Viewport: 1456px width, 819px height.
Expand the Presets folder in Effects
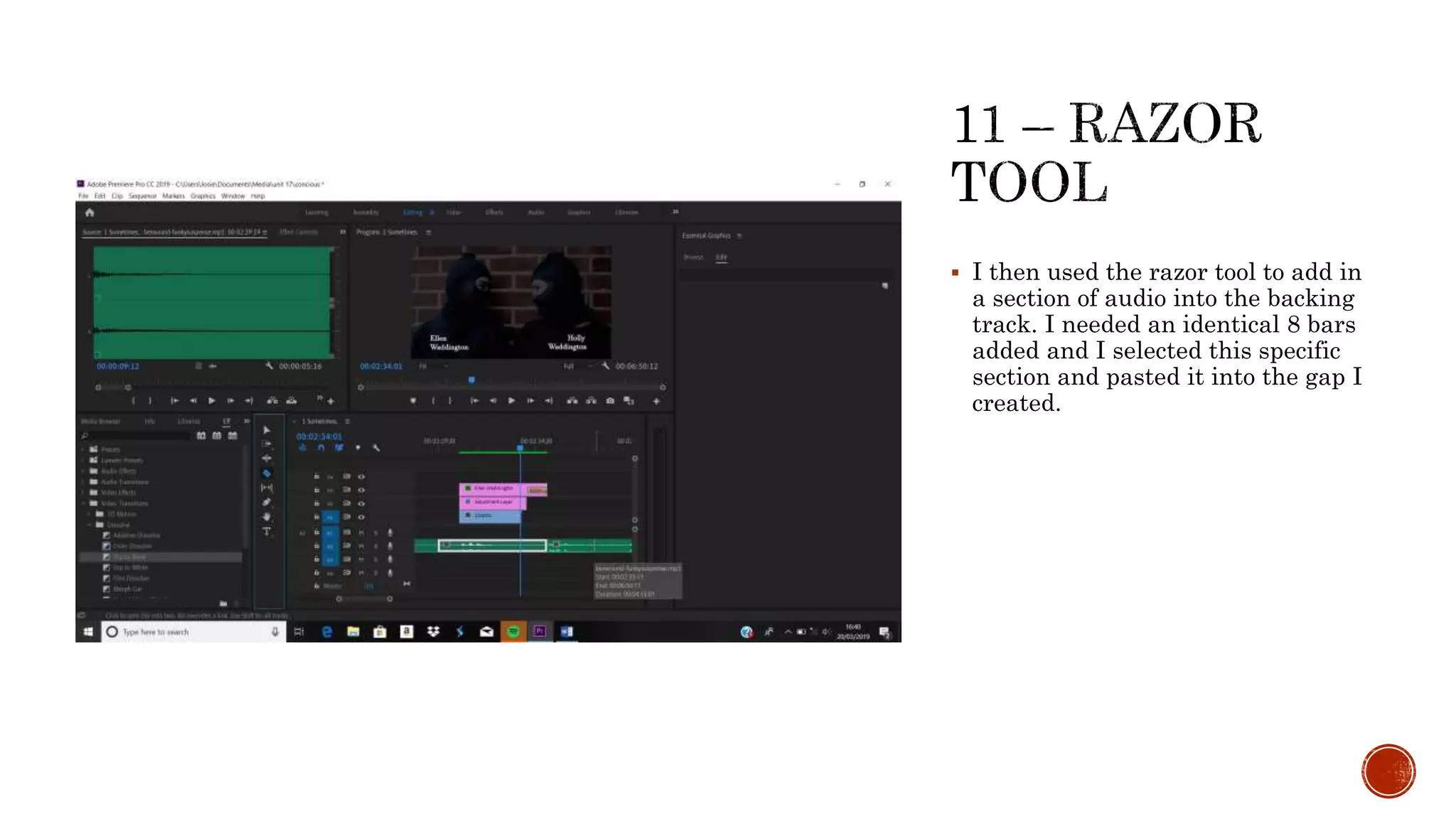point(83,450)
